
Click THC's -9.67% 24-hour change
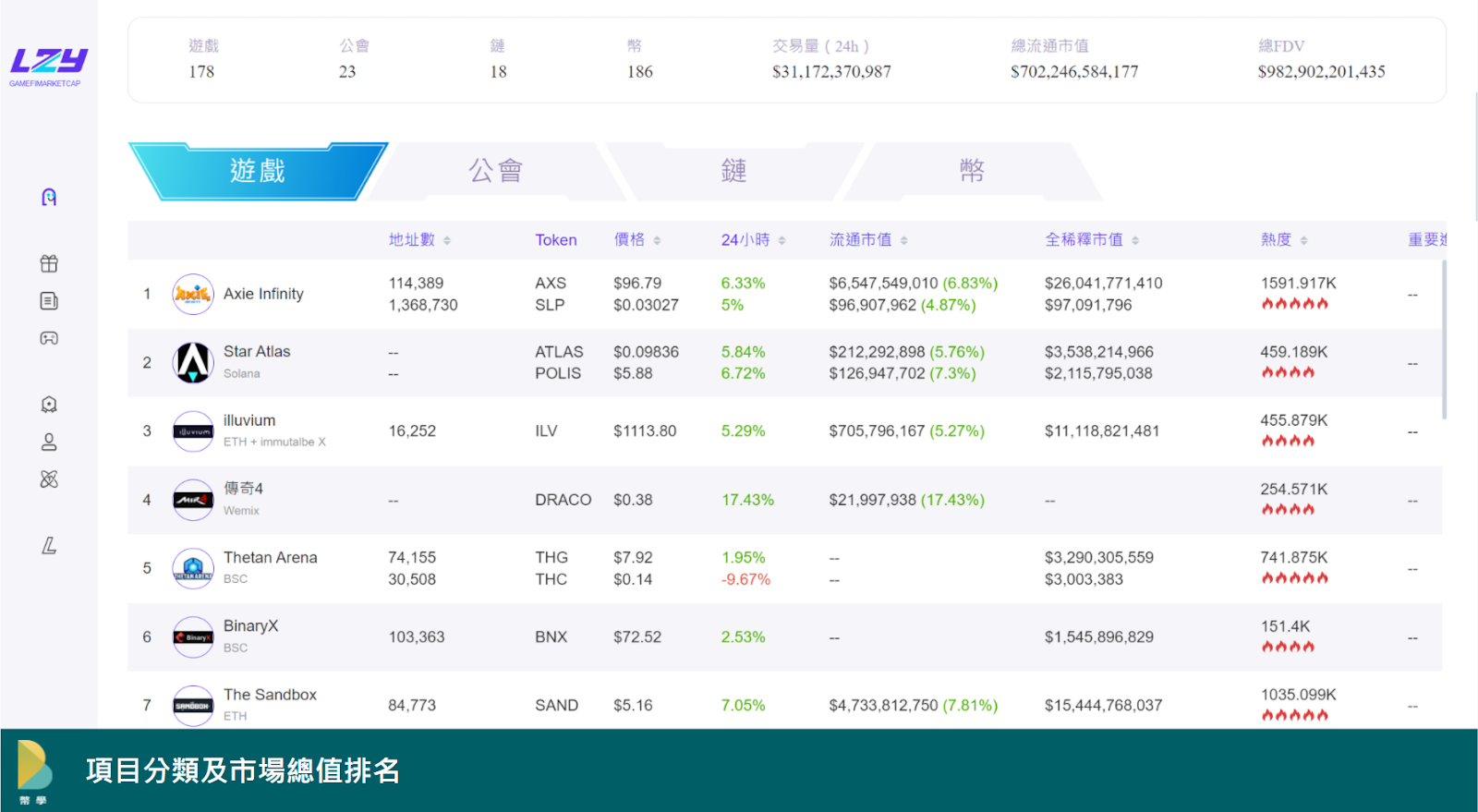[745, 580]
